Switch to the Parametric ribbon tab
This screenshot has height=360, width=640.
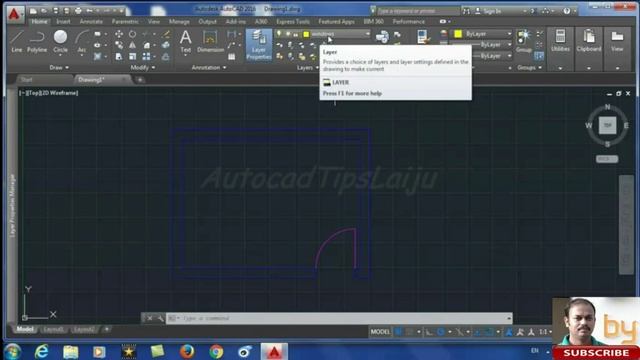(x=125, y=21)
